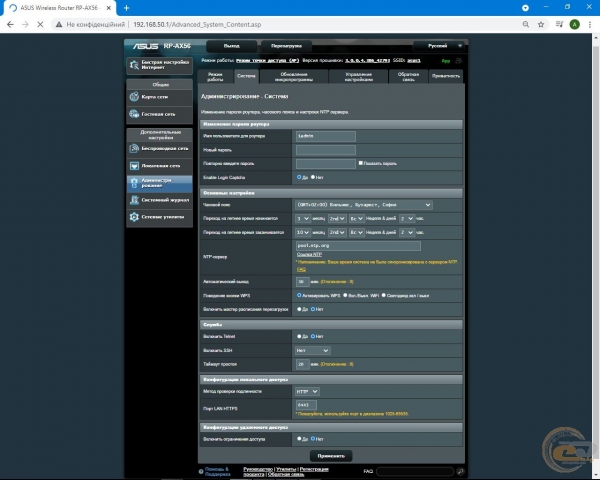The image size is (600, 480).
Task: Click the router login name field
Action: pyautogui.click(x=326, y=136)
